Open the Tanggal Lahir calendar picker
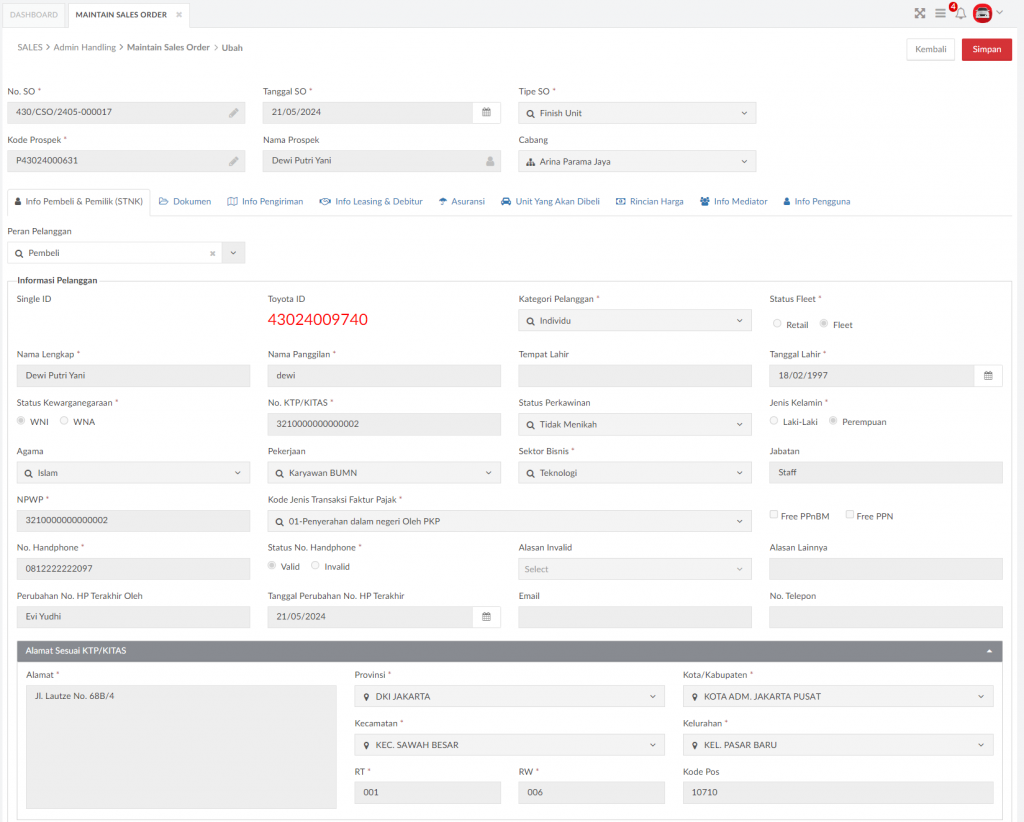 pyautogui.click(x=988, y=375)
